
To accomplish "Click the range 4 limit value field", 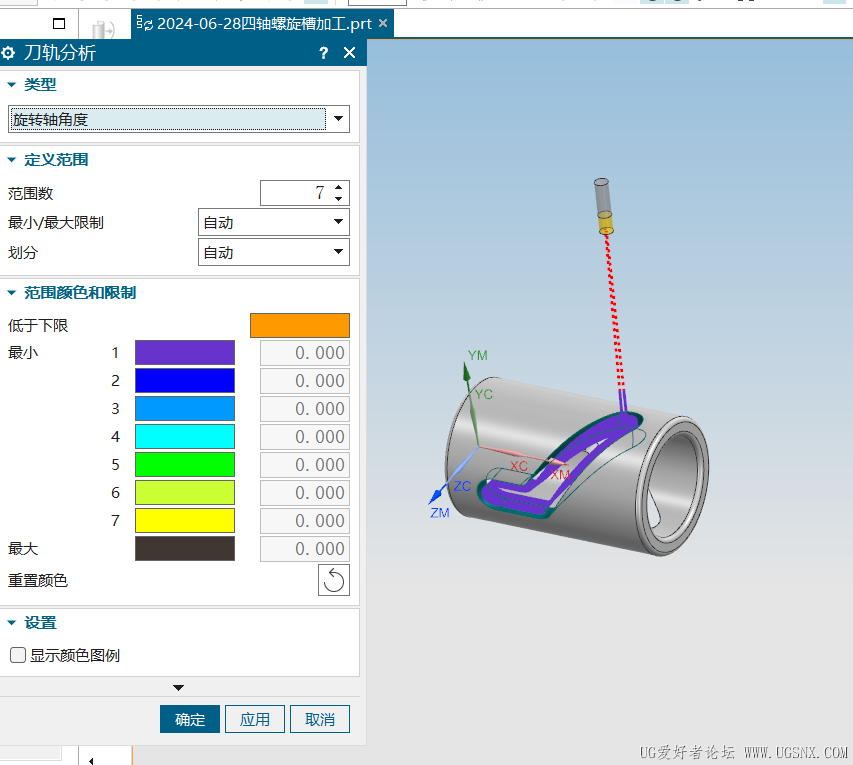I will point(305,436).
